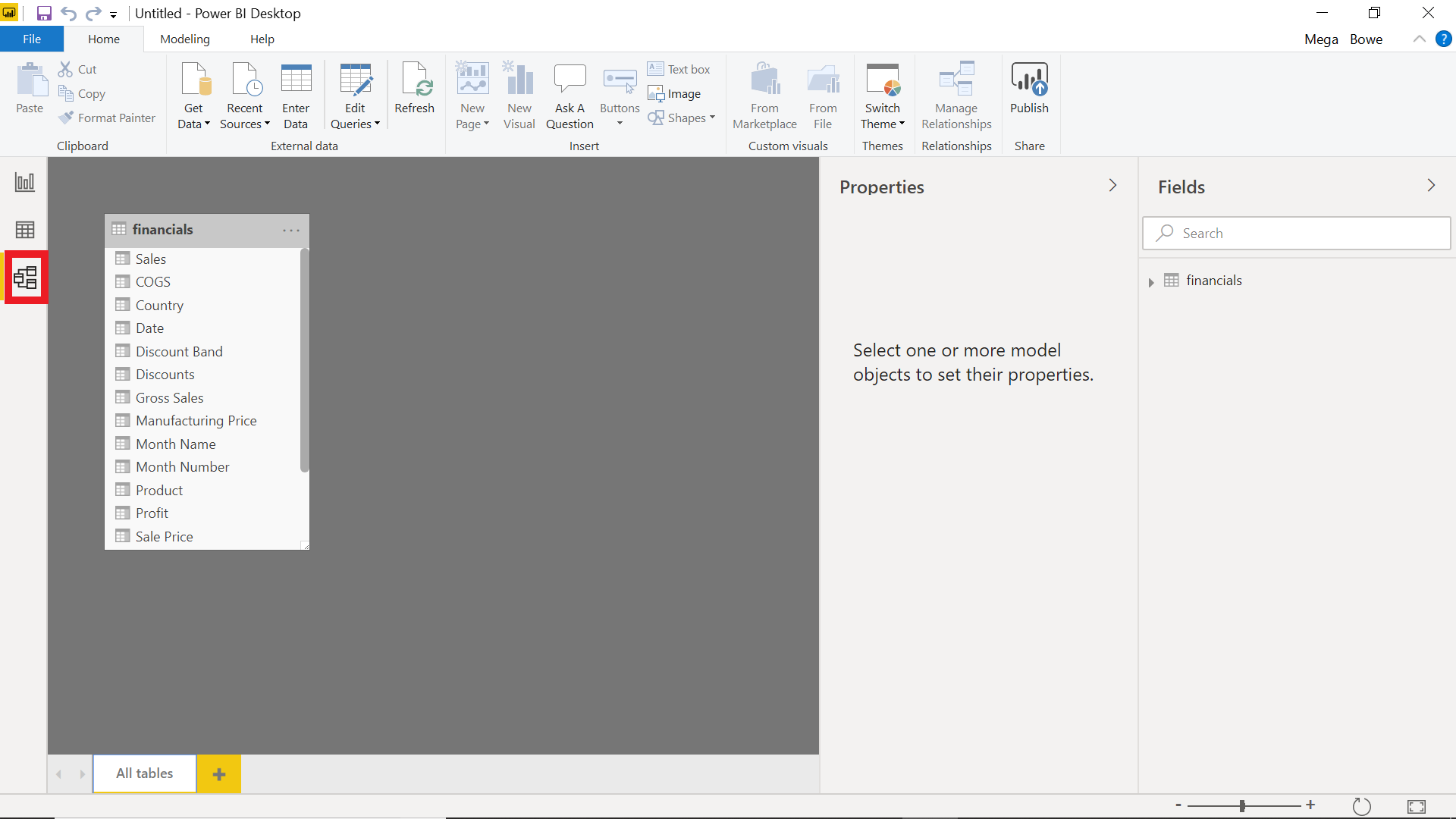Open the Report view icon in sidebar
Image resolution: width=1456 pixels, height=819 pixels.
click(24, 182)
